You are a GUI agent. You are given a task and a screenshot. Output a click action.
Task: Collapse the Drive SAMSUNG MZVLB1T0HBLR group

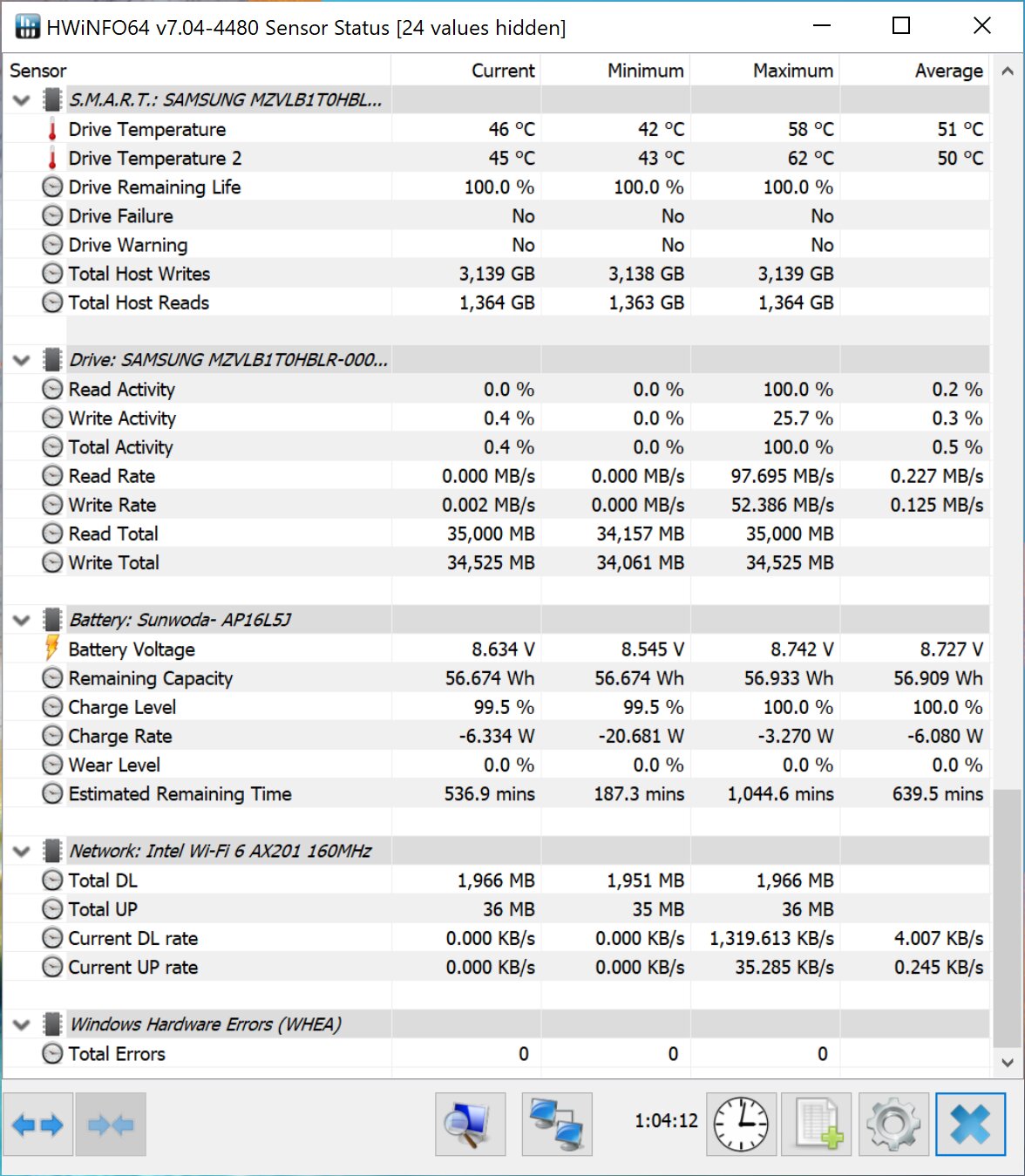point(22,360)
